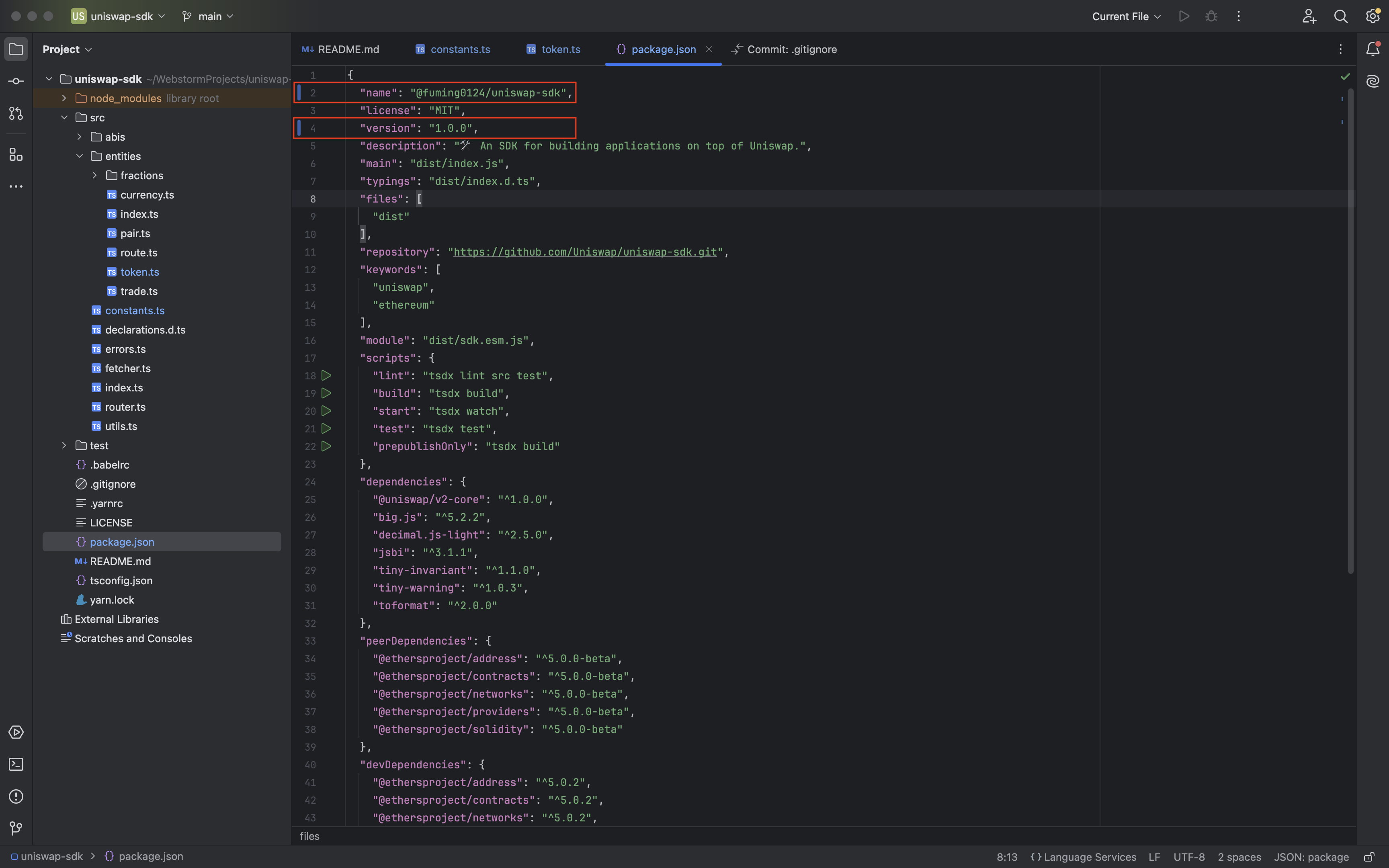Open the GitHub repository URL link
This screenshot has width=1389, height=868.
tap(585, 252)
